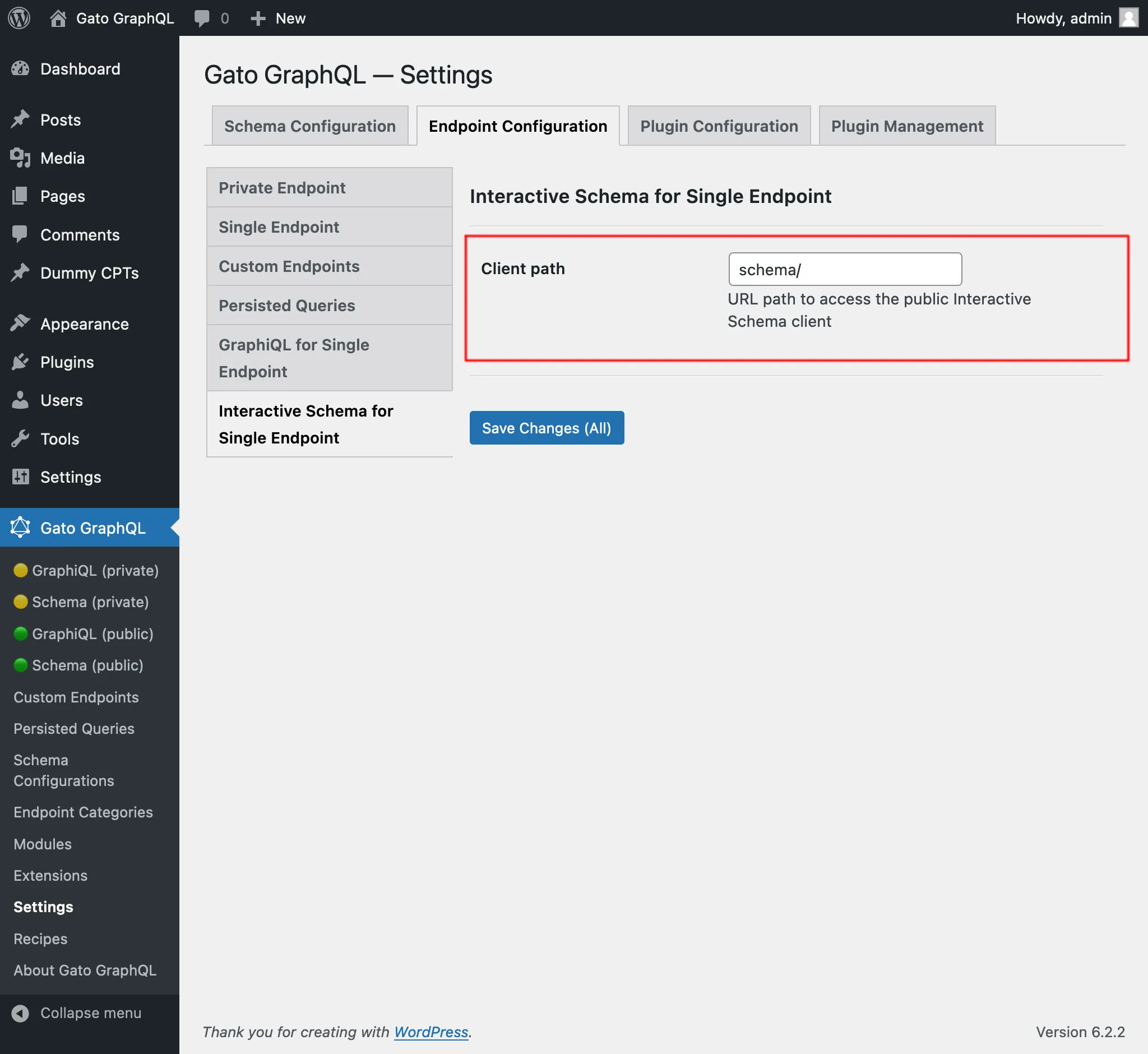Click the green dot beside Schema (public)
This screenshot has height=1054, width=1148.
coord(21,665)
